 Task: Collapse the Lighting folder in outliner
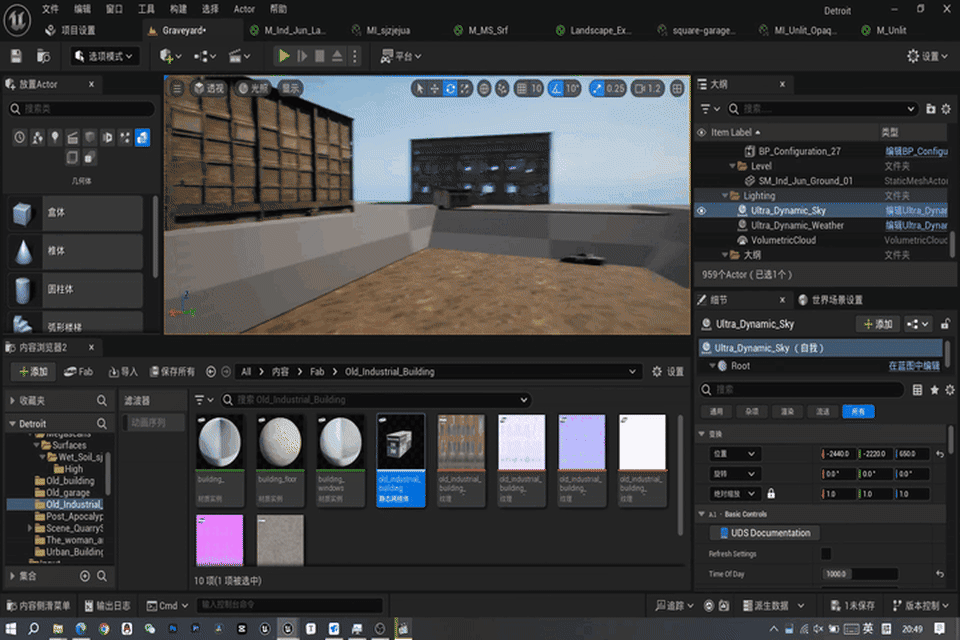[725, 196]
